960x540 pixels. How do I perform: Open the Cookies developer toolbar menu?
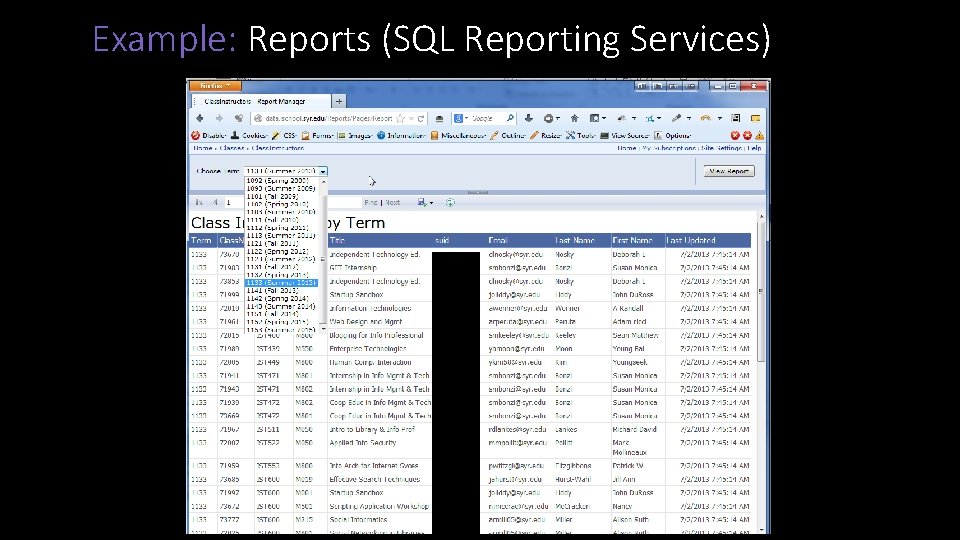coord(249,135)
